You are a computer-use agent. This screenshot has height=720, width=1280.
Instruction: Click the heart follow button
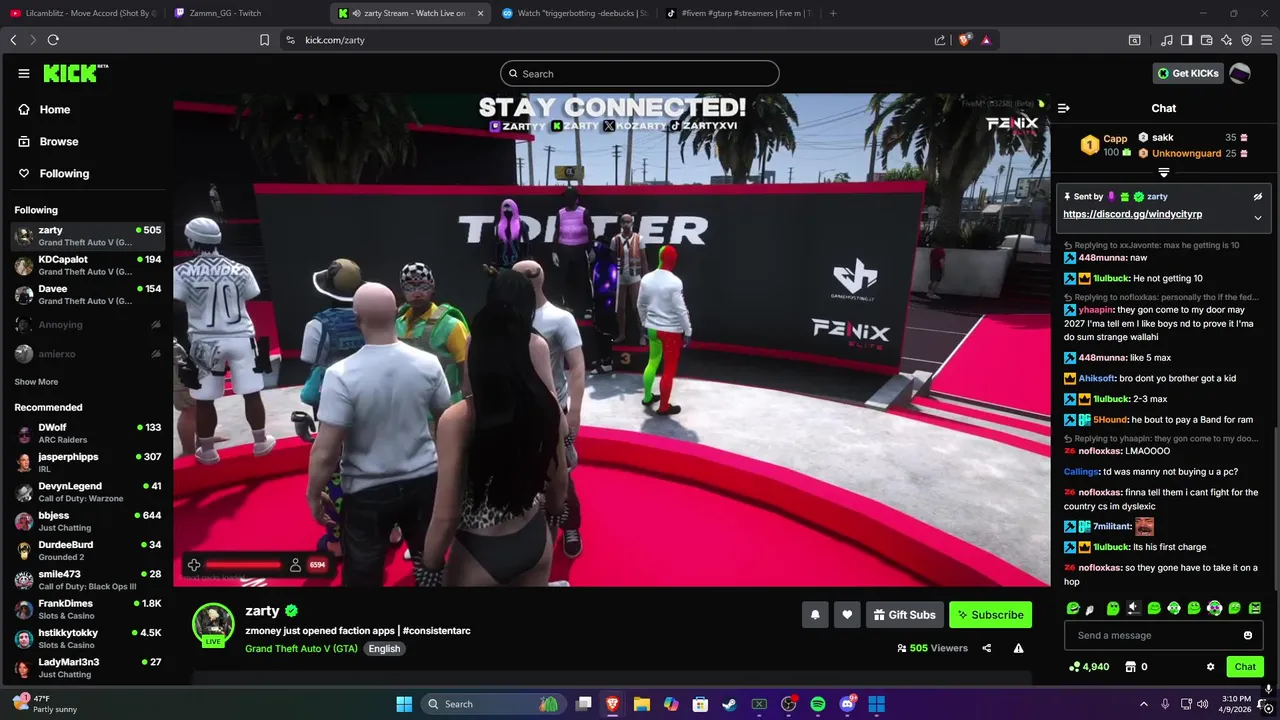point(847,615)
